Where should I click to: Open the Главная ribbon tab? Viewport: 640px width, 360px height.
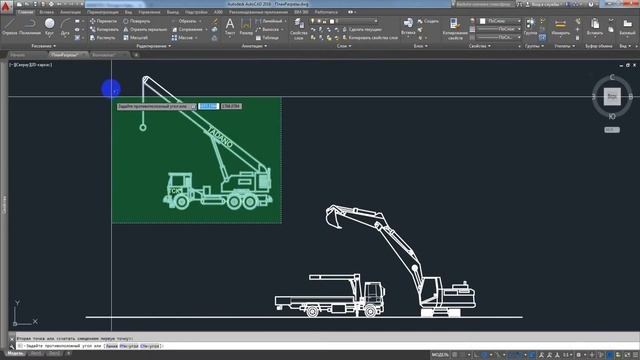[x=25, y=12]
